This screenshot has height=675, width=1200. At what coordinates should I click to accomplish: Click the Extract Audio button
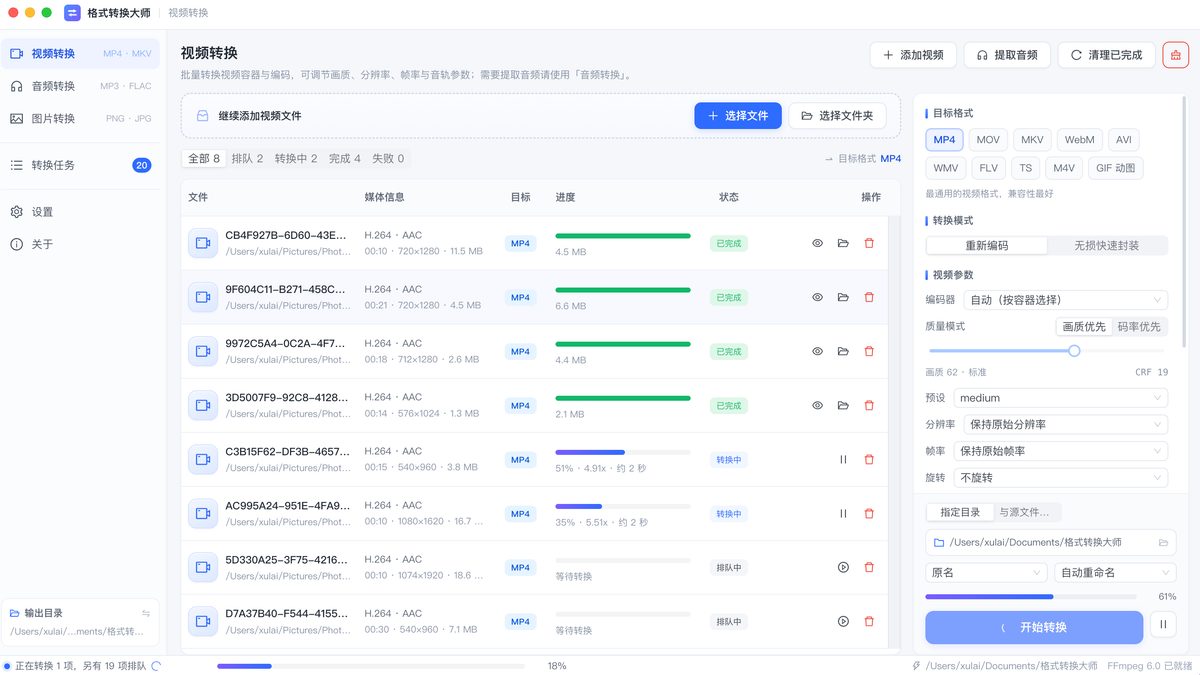(x=1007, y=55)
